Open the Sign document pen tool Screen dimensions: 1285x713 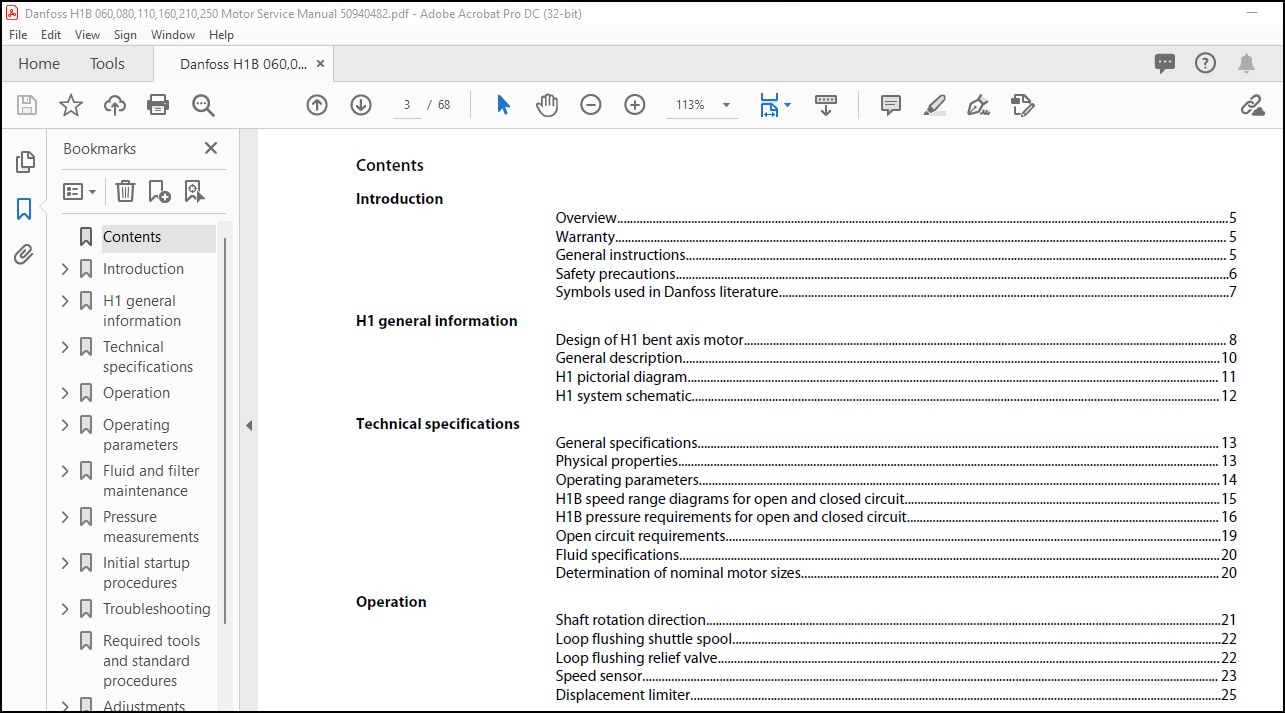(978, 105)
